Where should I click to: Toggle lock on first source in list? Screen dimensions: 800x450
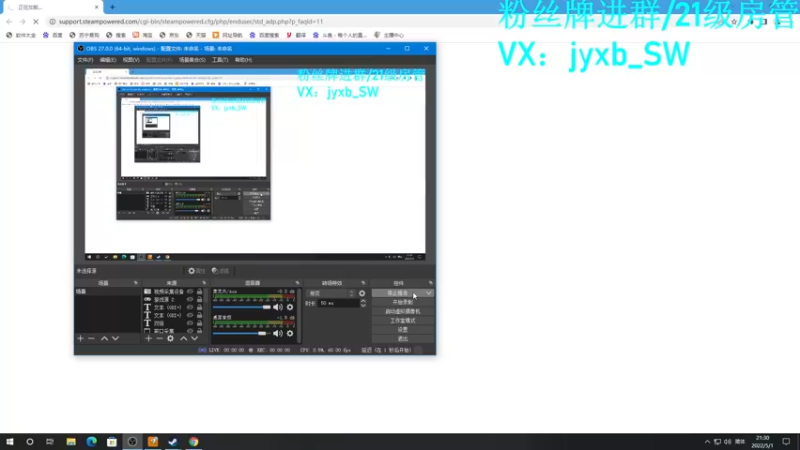tap(199, 292)
